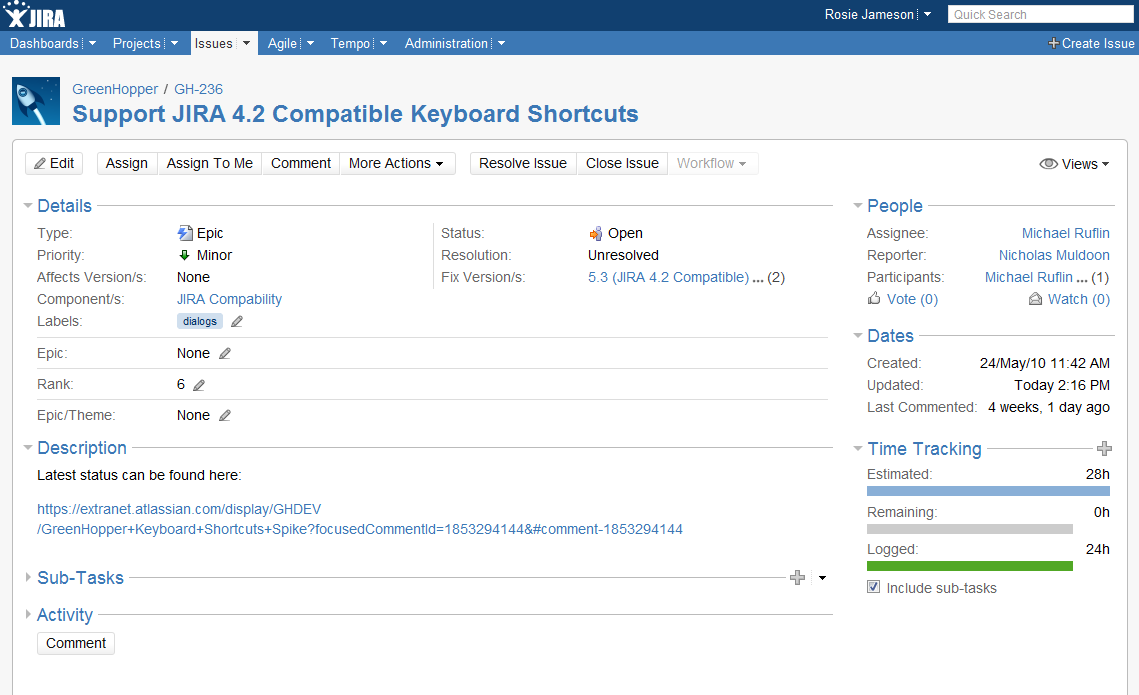This screenshot has height=695, width=1139.
Task: Click the JIRA logo in the header
Action: [33, 15]
